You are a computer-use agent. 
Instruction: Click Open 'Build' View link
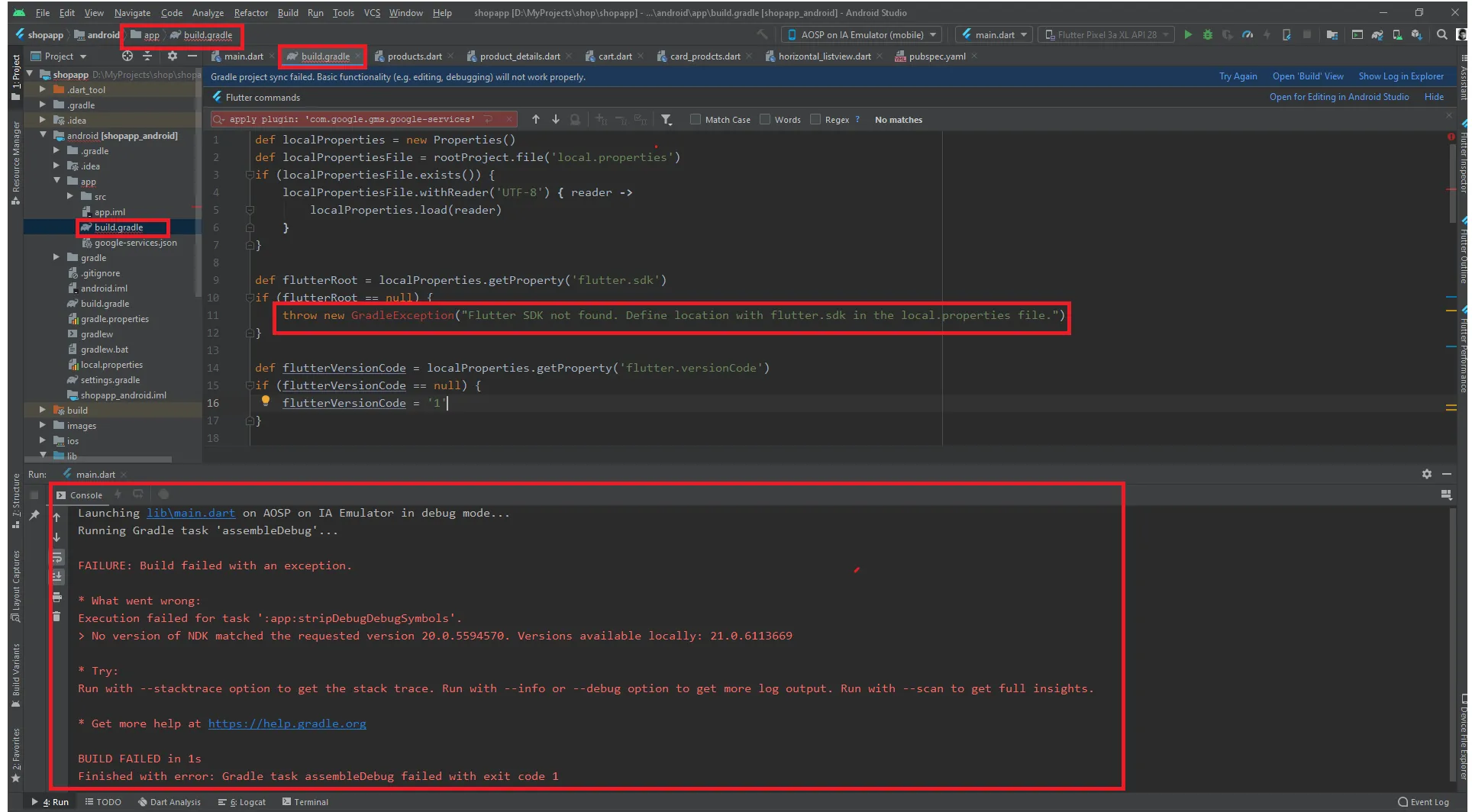(1308, 76)
